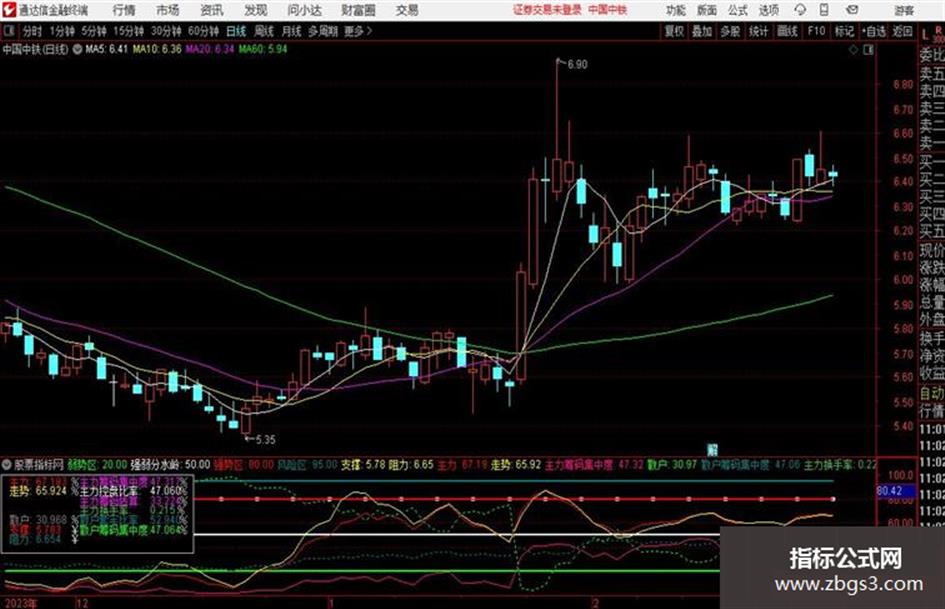The width and height of the screenshot is (945, 609).
Task: Open the F10 company info
Action: click(x=816, y=31)
